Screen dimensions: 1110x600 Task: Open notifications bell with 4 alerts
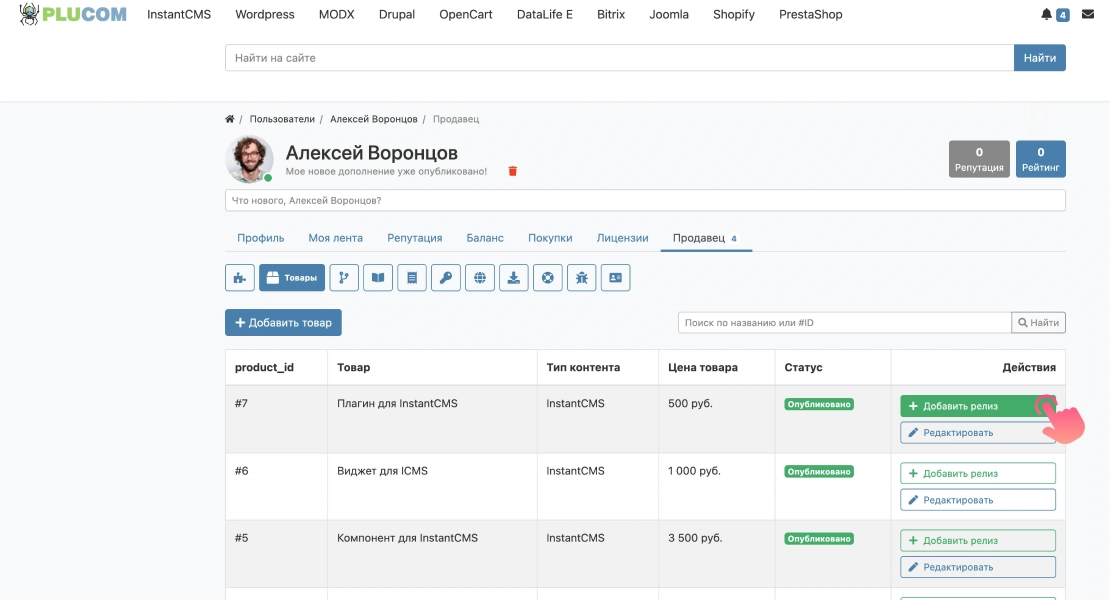1054,14
